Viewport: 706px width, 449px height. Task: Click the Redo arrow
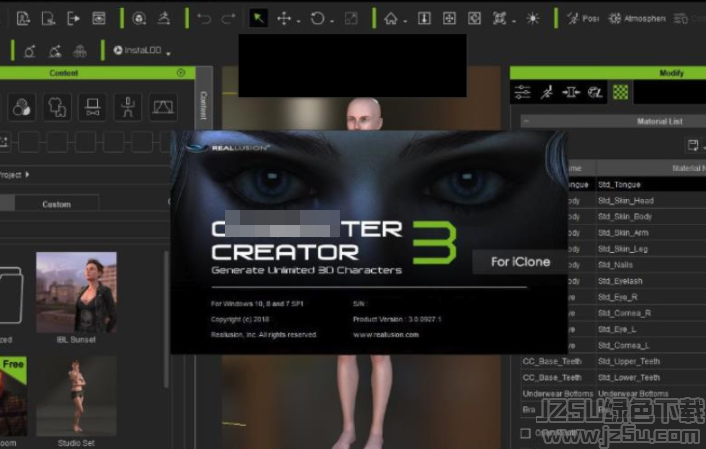coord(229,18)
